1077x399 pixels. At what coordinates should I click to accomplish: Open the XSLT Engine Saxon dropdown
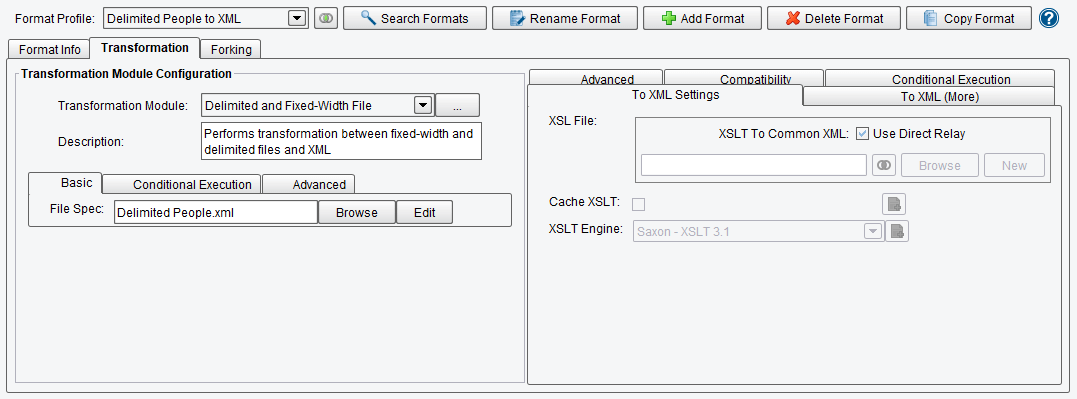[x=873, y=231]
